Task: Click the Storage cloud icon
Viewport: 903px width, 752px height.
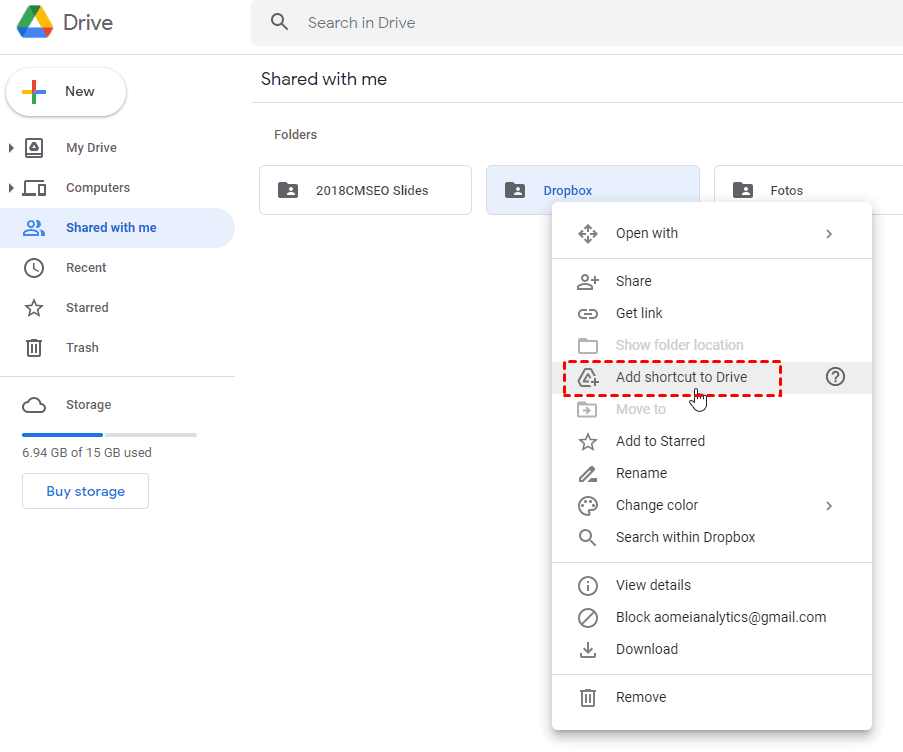Action: (x=34, y=405)
